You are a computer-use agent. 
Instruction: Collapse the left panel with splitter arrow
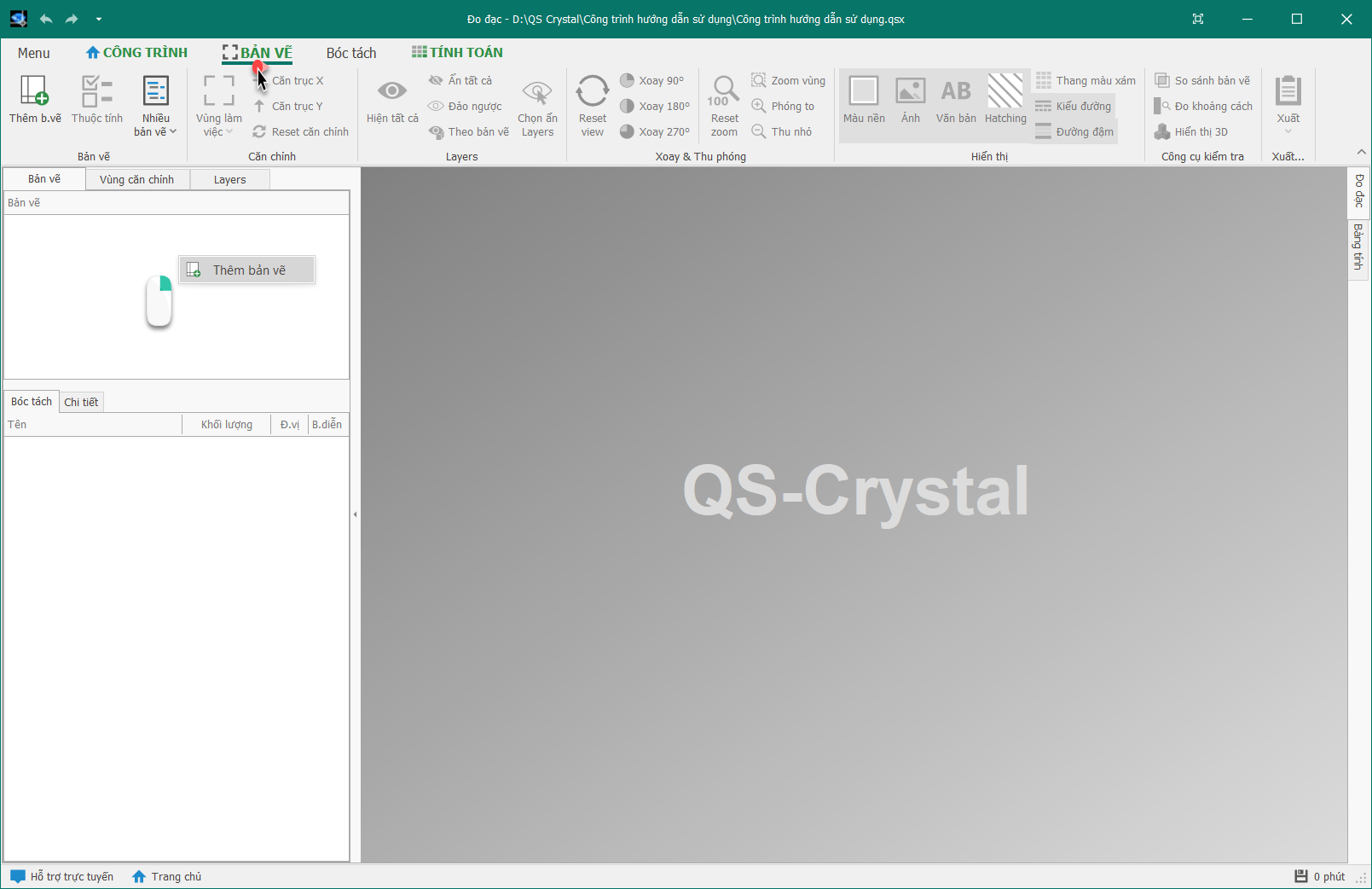355,514
